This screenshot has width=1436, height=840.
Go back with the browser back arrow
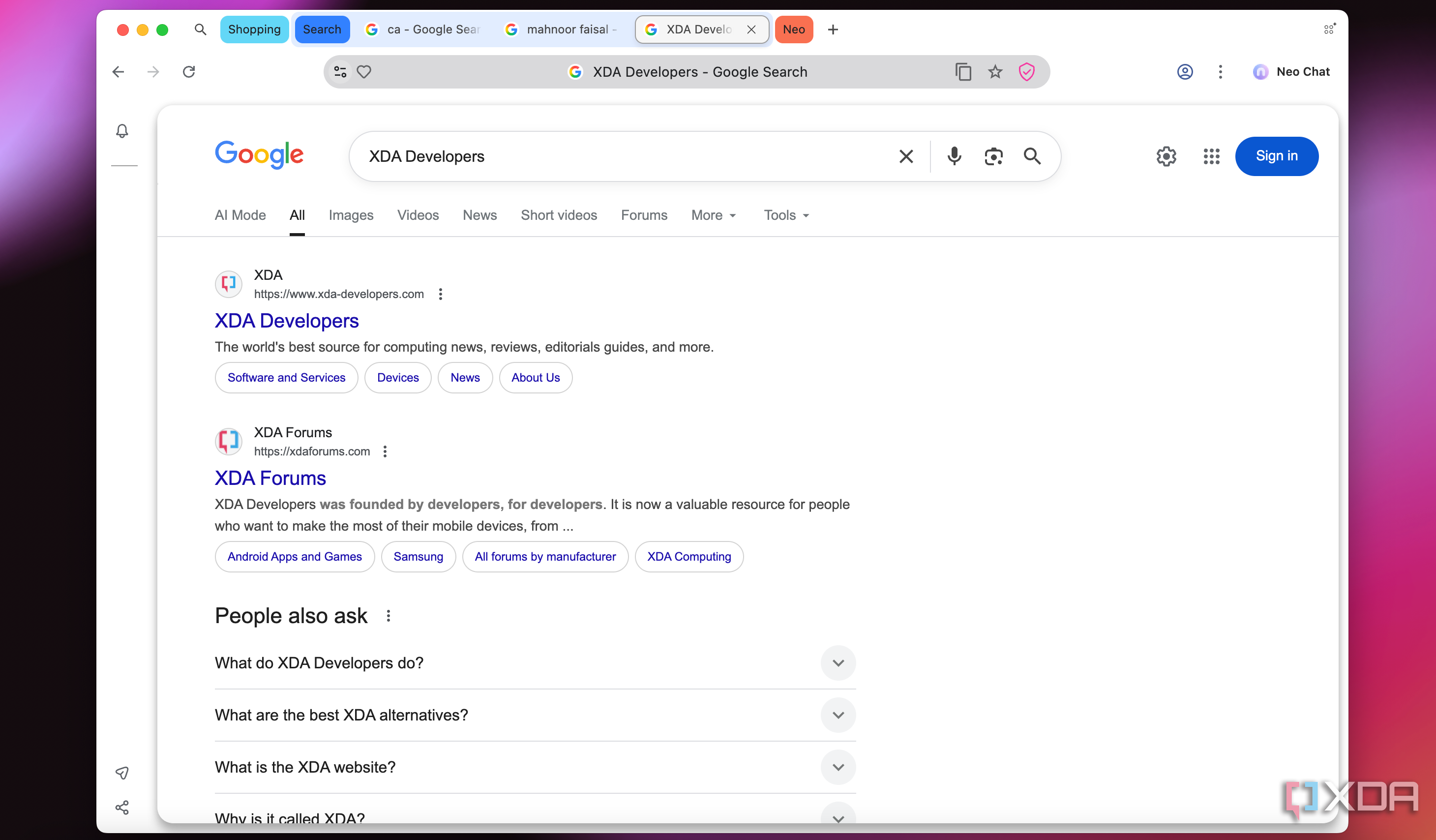point(119,72)
